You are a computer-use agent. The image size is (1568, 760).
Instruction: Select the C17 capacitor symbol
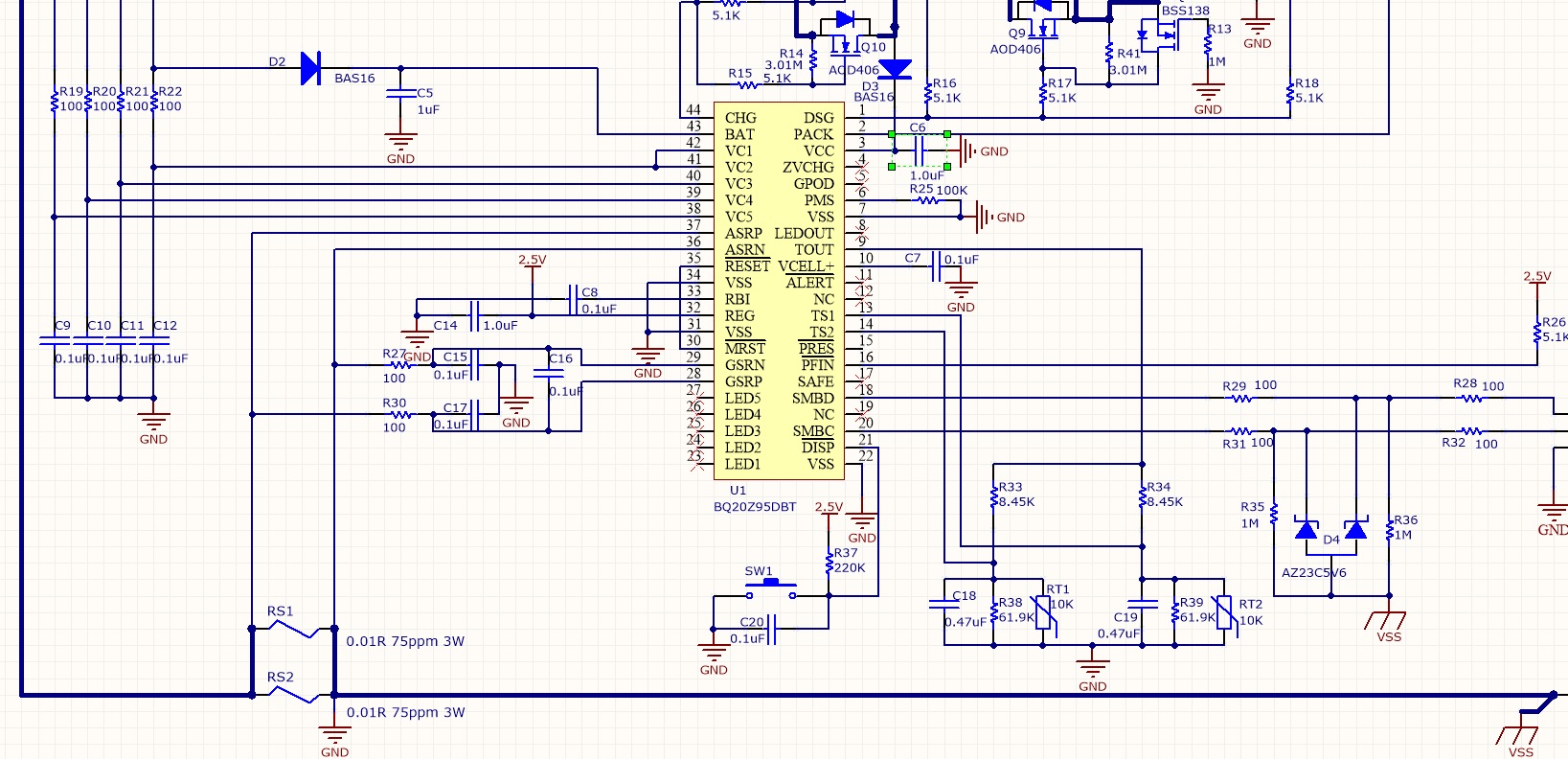(x=475, y=415)
